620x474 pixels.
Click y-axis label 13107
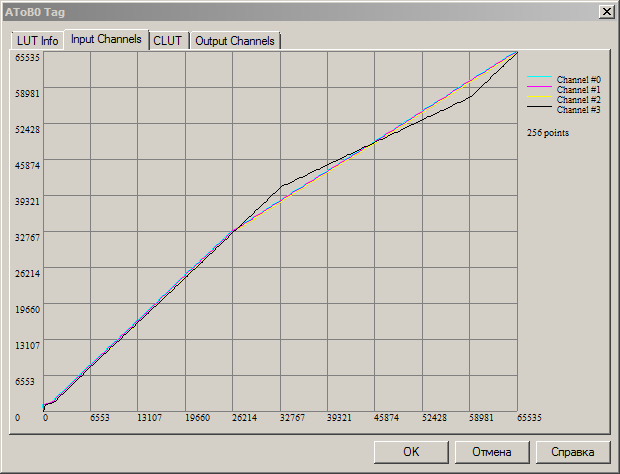tap(27, 346)
